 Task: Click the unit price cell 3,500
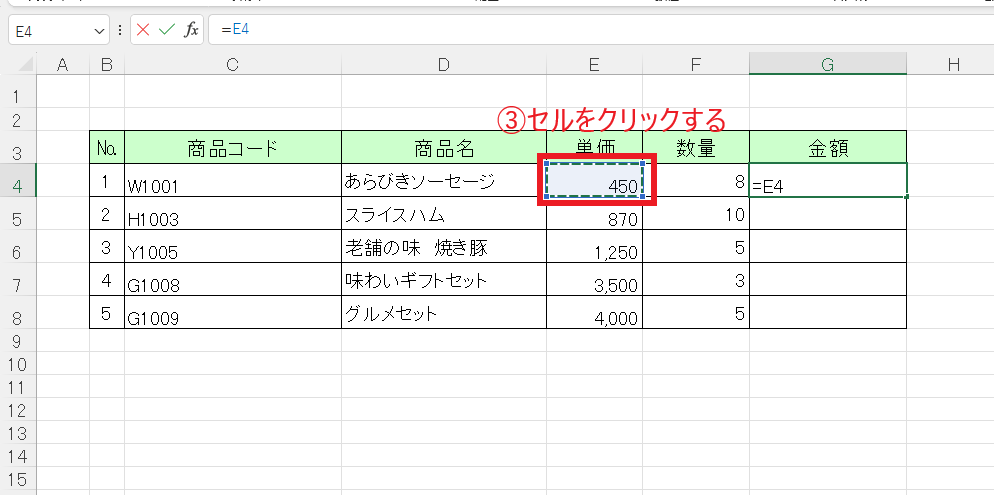[595, 279]
